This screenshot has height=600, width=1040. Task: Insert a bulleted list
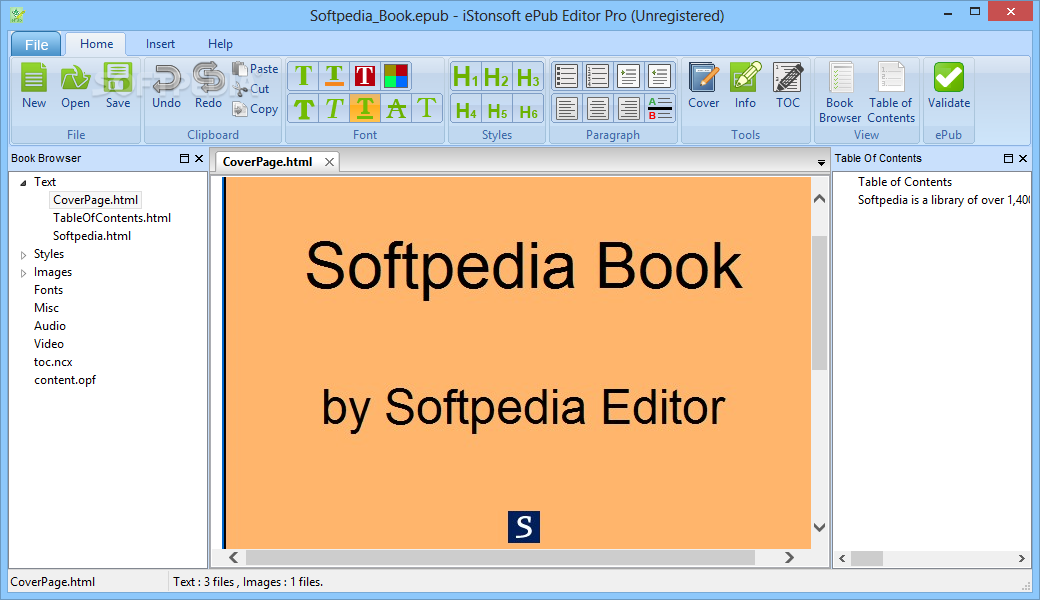[x=566, y=76]
